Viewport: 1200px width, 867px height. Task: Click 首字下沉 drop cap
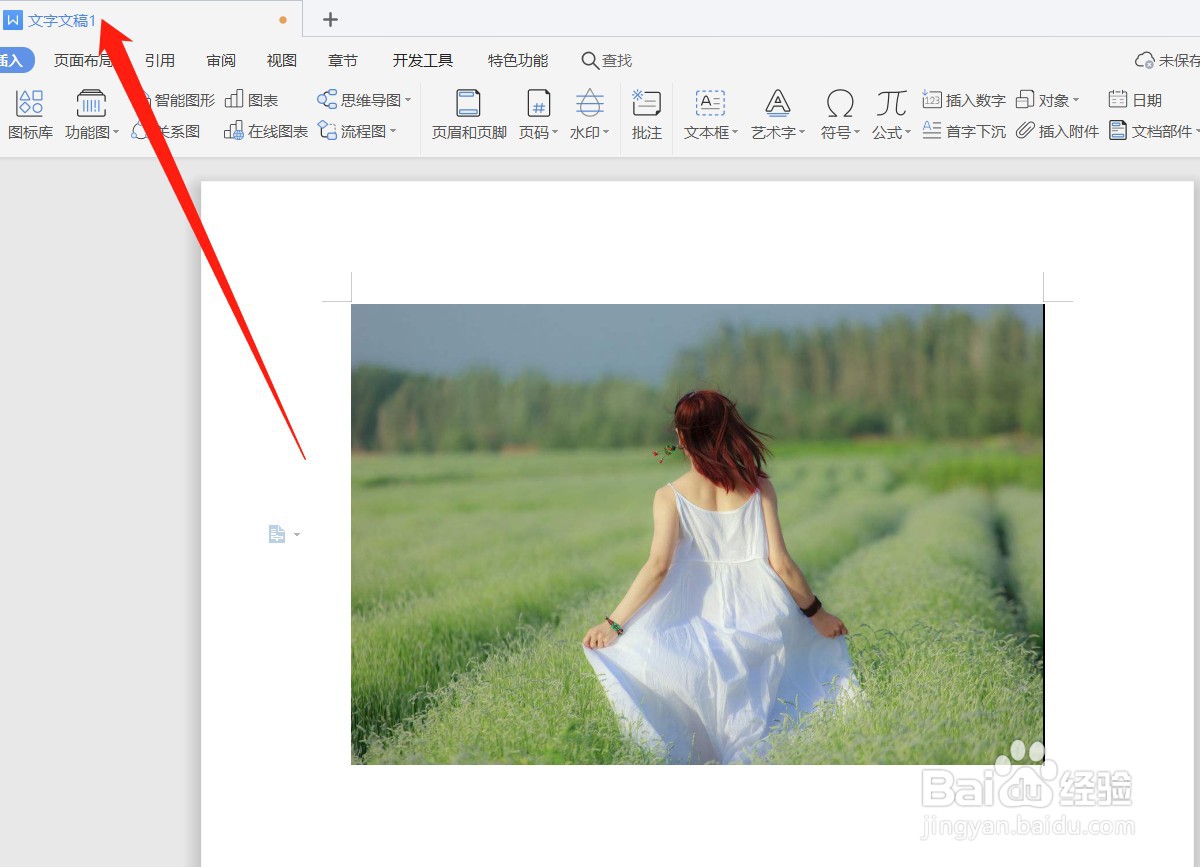click(964, 131)
